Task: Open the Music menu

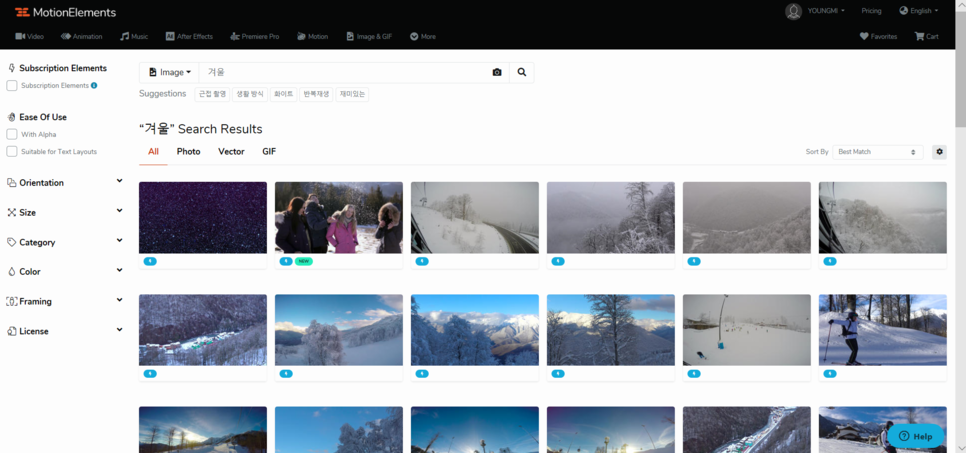Action: [x=134, y=36]
